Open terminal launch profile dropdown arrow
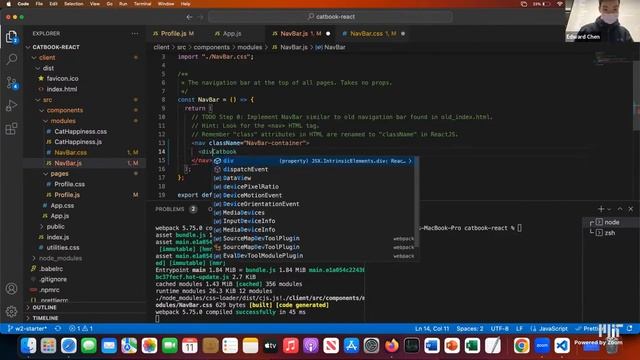640x360 pixels. click(x=609, y=209)
